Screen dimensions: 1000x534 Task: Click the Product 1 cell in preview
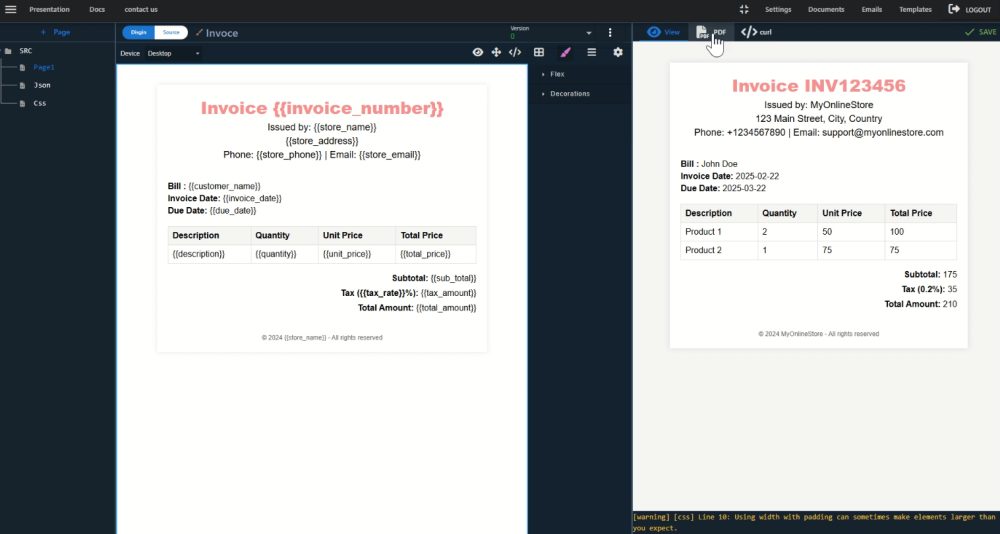coord(719,232)
